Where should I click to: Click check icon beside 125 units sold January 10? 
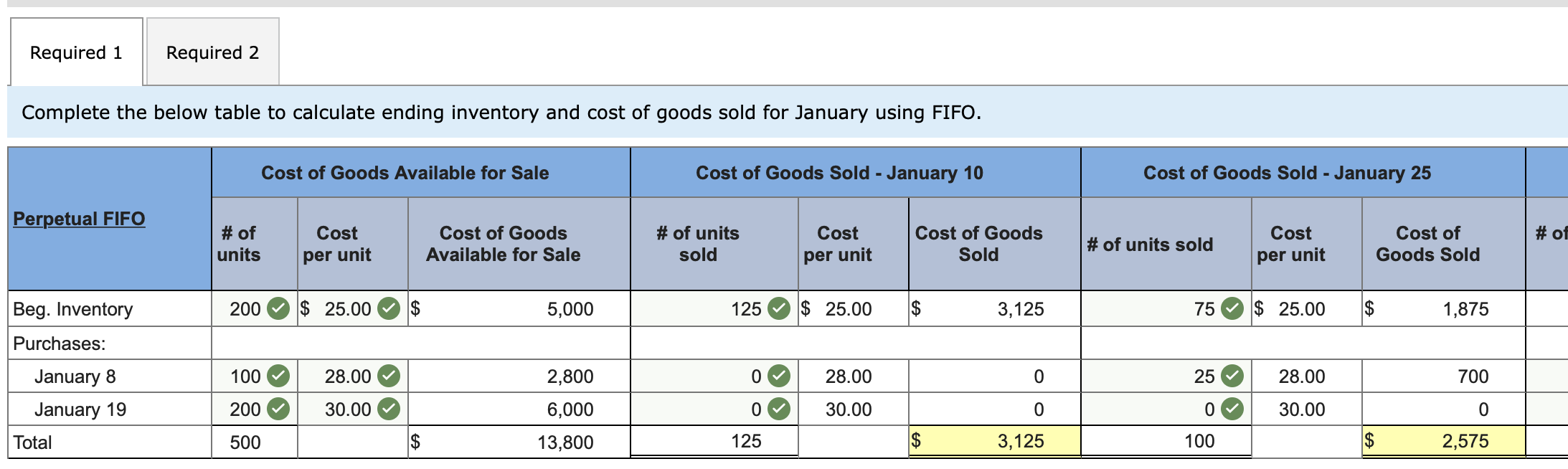point(779,309)
